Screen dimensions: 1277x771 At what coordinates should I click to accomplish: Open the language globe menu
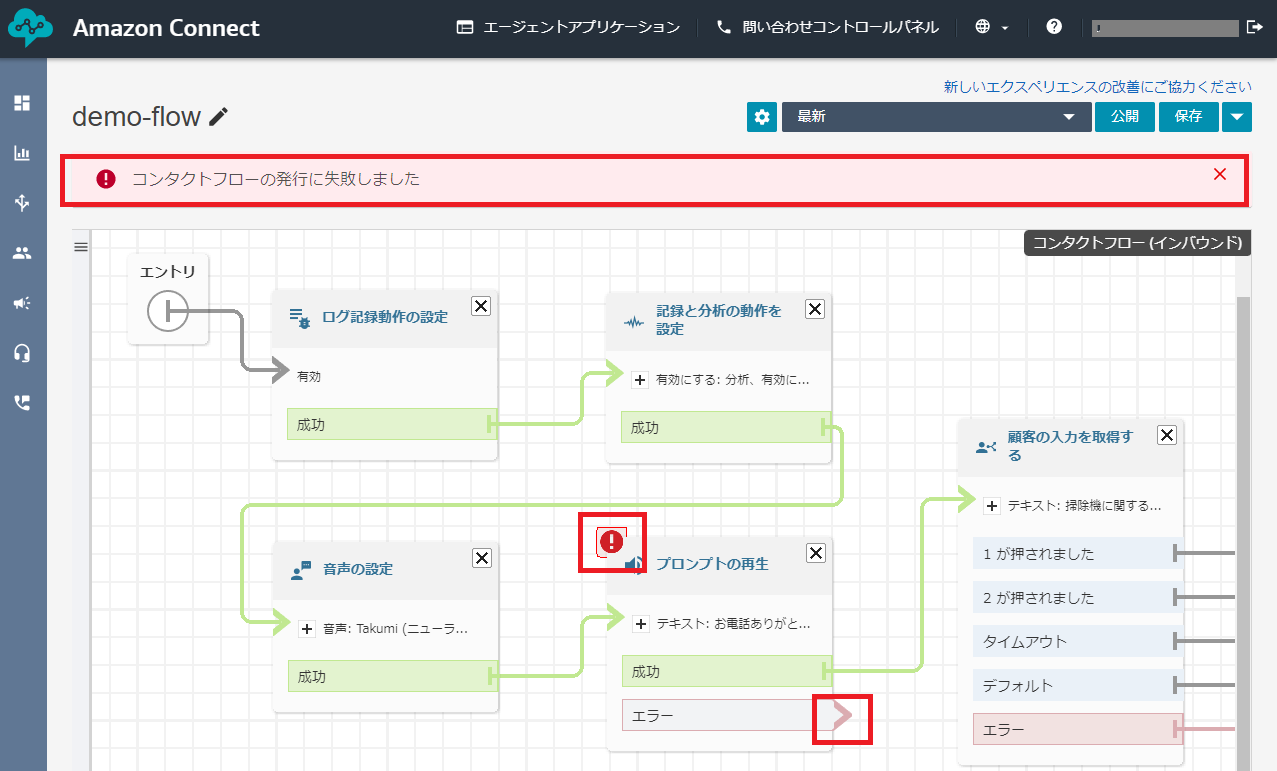(992, 27)
